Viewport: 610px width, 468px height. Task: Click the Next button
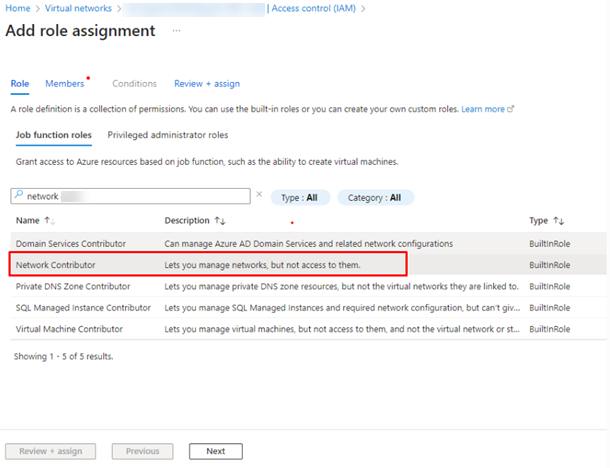coord(215,451)
